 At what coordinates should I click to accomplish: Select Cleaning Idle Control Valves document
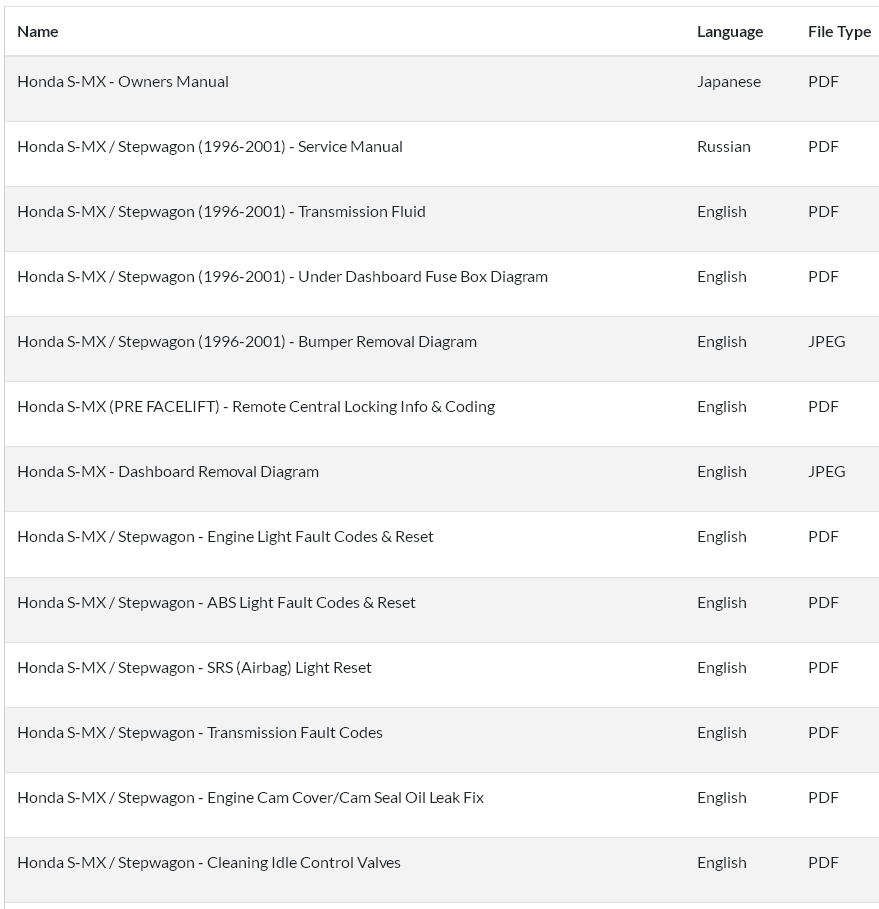209,863
